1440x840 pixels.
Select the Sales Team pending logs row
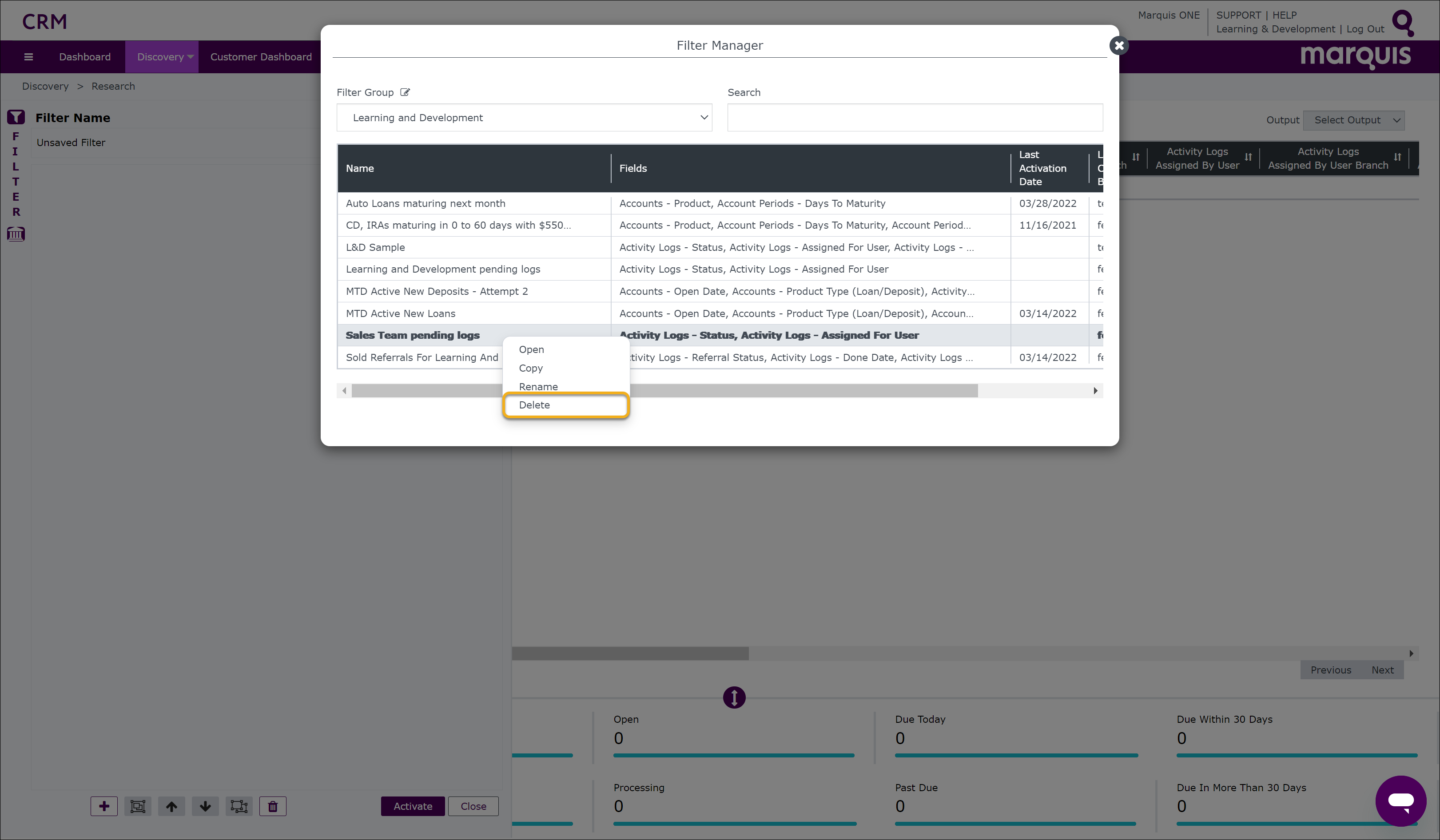720,335
